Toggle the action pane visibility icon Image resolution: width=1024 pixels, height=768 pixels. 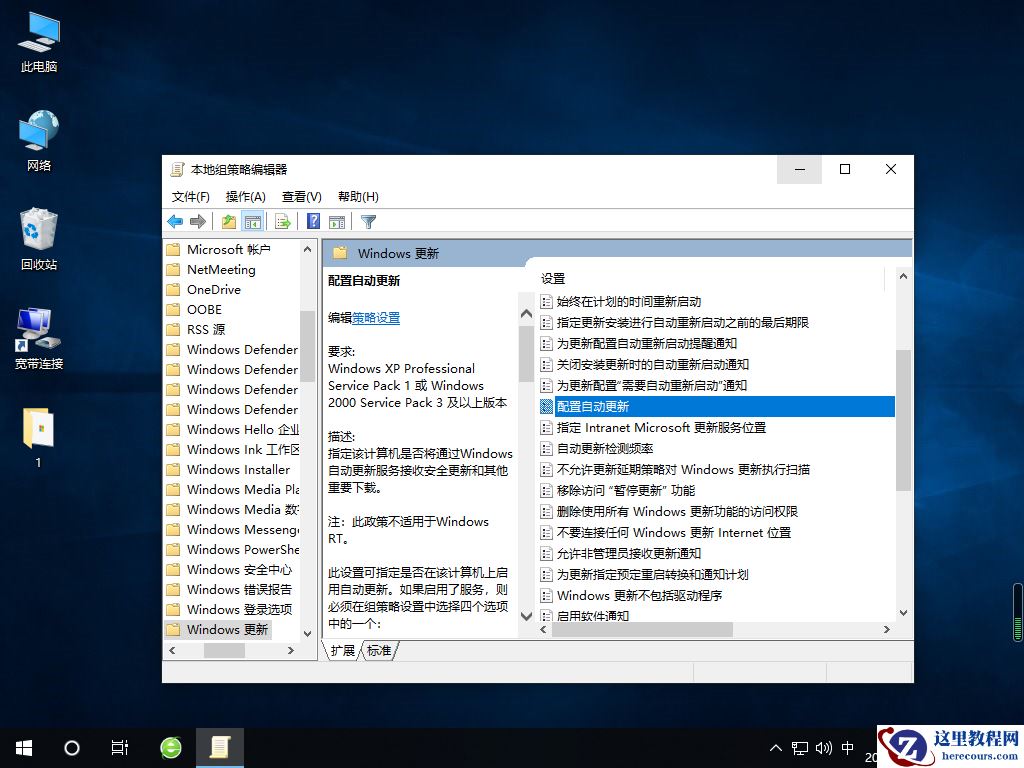point(335,221)
